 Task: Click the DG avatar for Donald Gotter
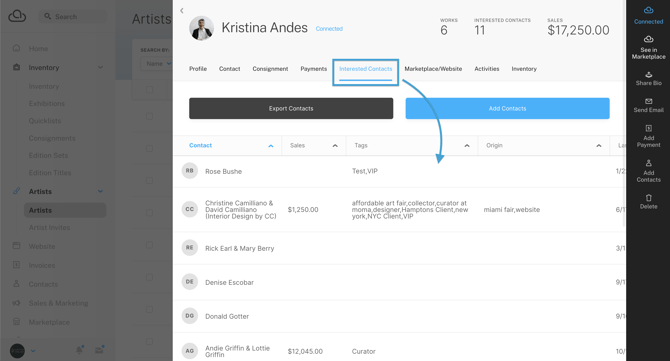pyautogui.click(x=189, y=316)
